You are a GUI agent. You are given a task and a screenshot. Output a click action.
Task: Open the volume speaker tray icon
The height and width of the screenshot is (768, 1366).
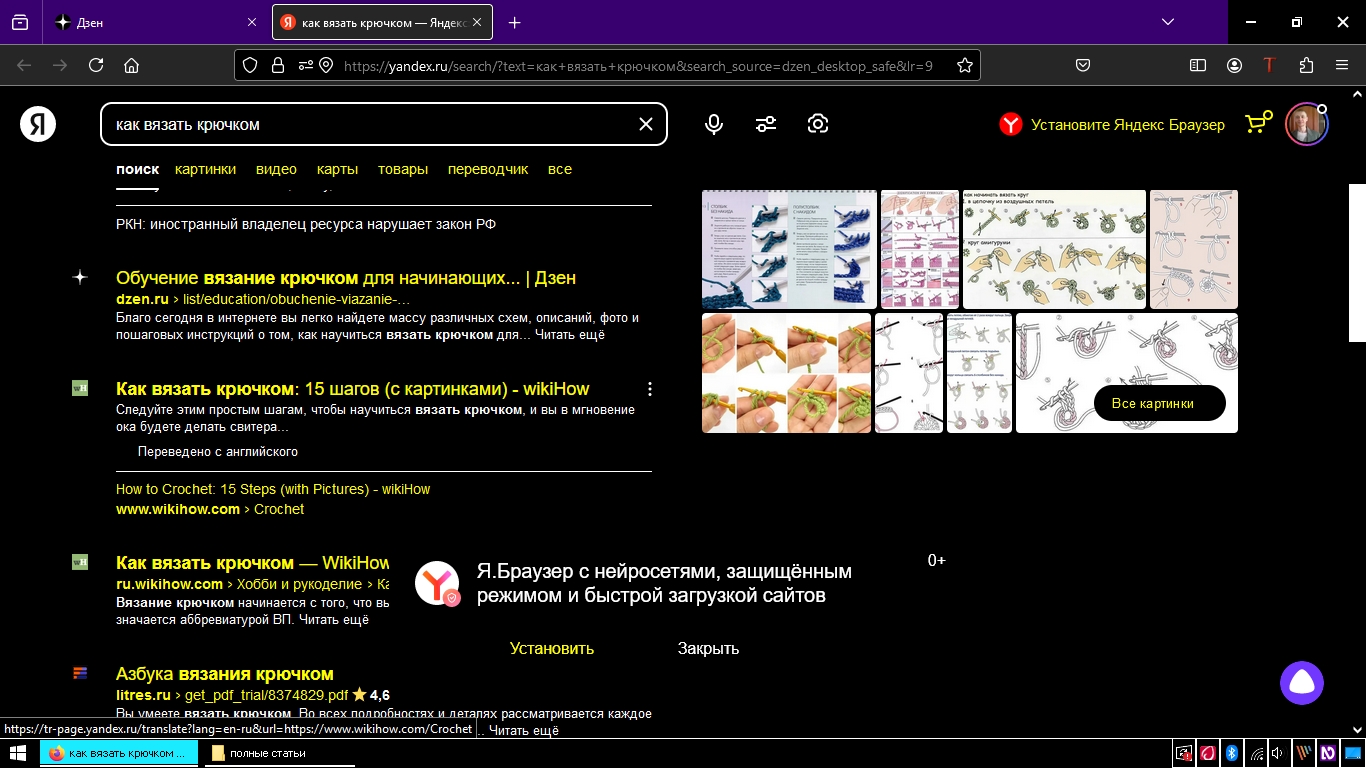click(1279, 753)
